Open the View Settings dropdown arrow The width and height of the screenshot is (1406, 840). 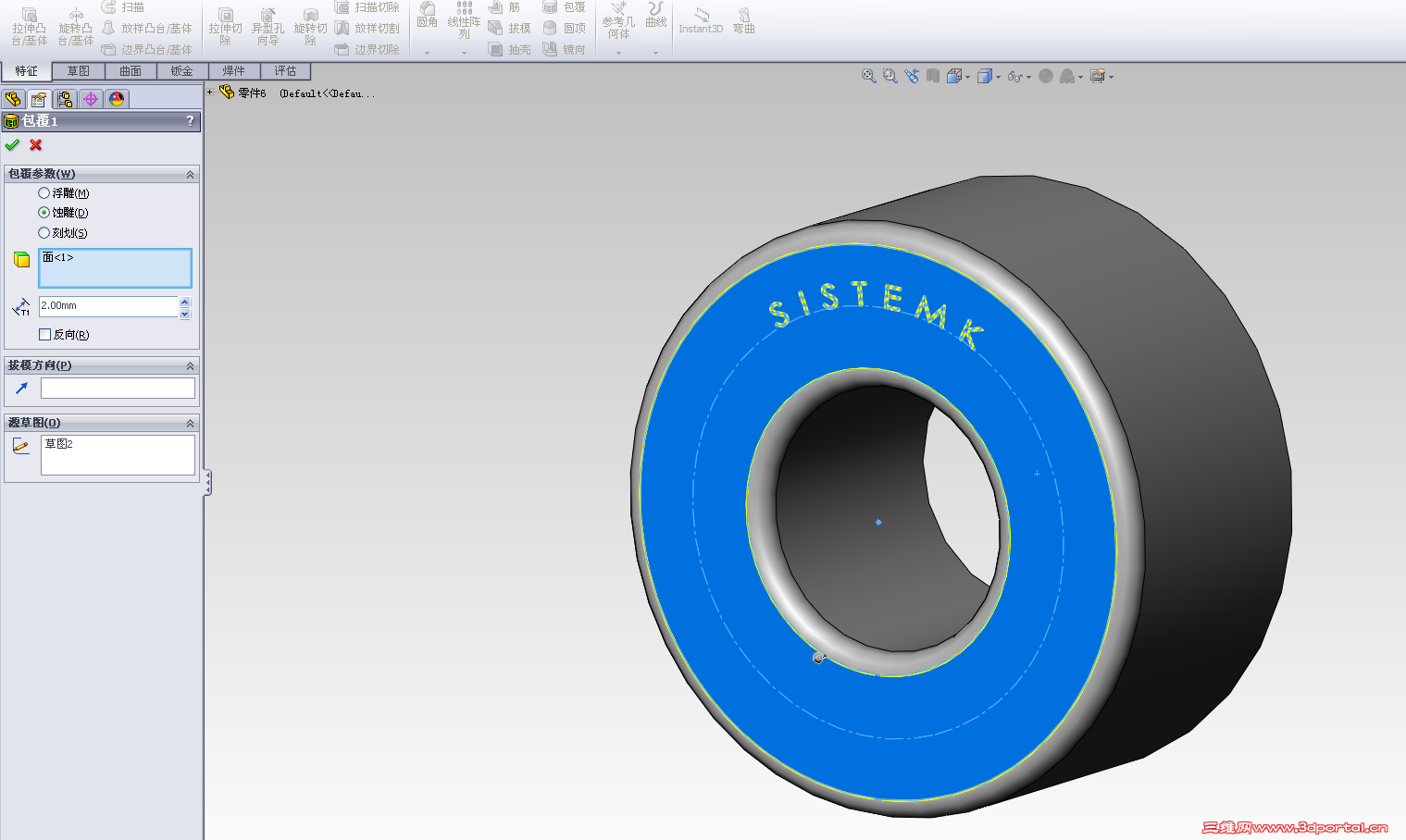coord(1112,78)
